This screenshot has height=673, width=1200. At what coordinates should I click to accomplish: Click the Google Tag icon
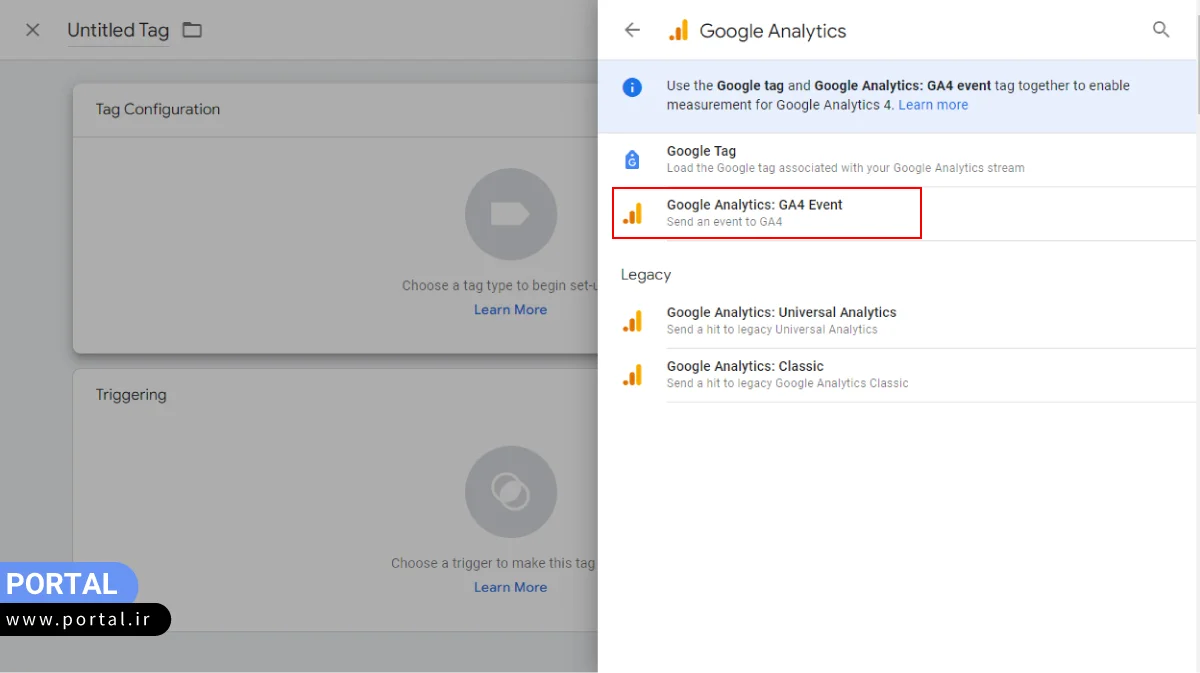632,158
